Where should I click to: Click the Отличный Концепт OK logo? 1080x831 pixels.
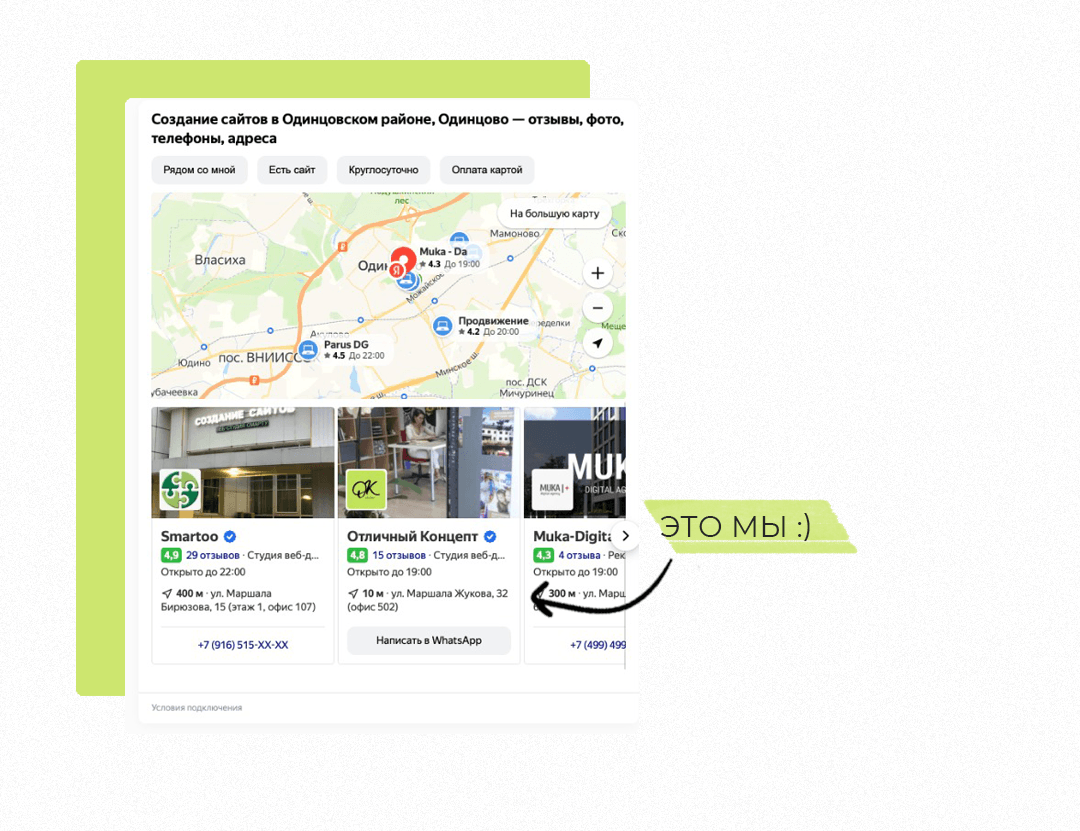[366, 489]
